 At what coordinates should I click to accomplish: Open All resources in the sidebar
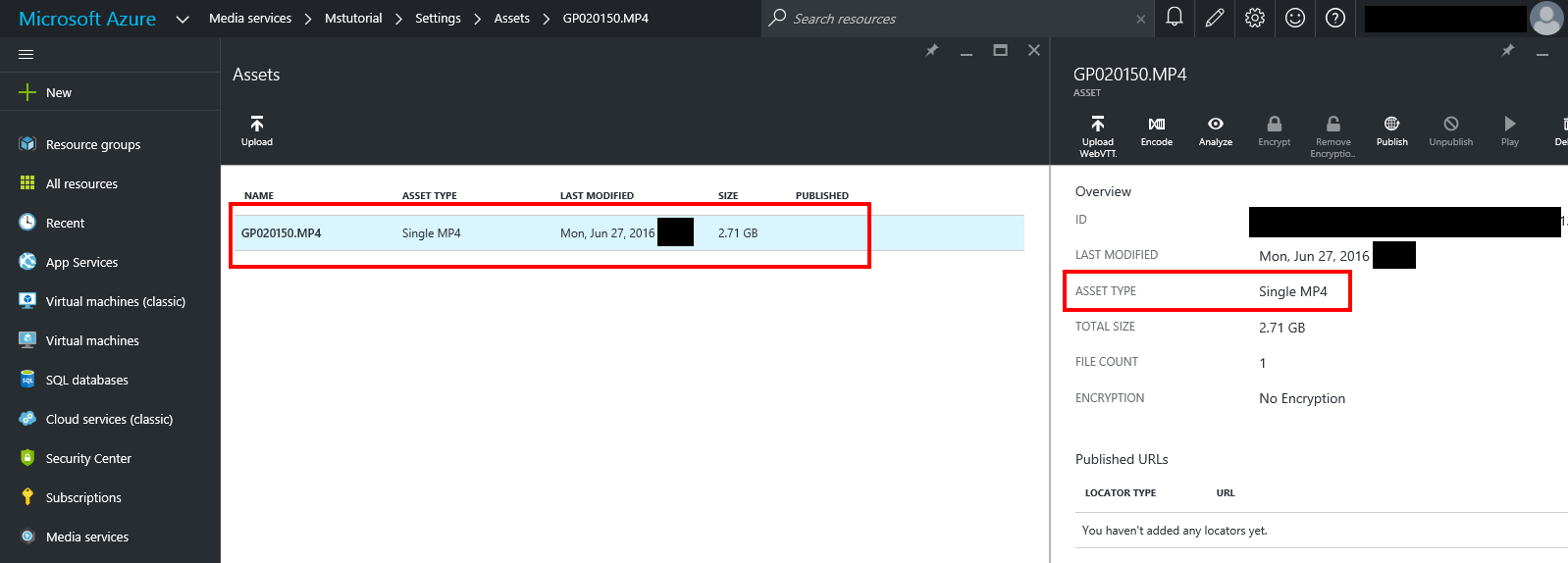[81, 183]
